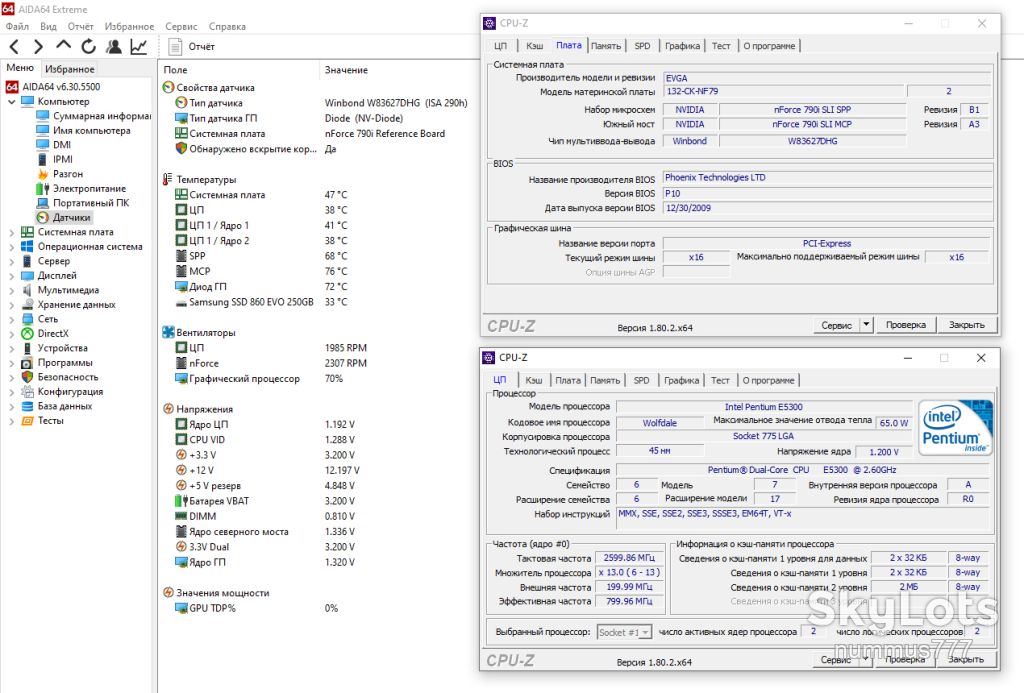Open О программе tab in upper CPU-Z
The width and height of the screenshot is (1024, 693).
coord(769,46)
